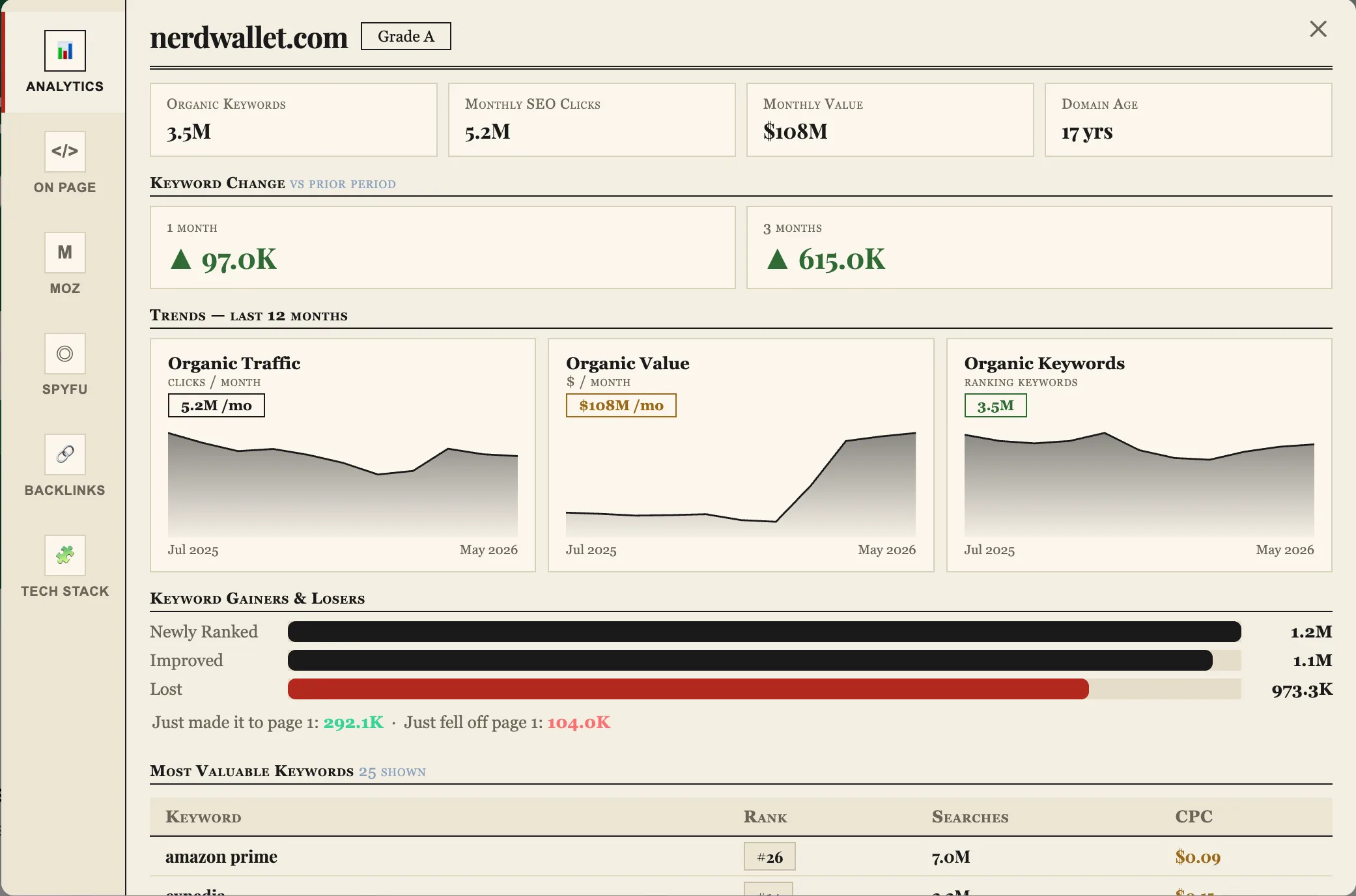Sort by the CPC column header
Image resolution: width=1356 pixels, height=896 pixels.
[x=1194, y=817]
